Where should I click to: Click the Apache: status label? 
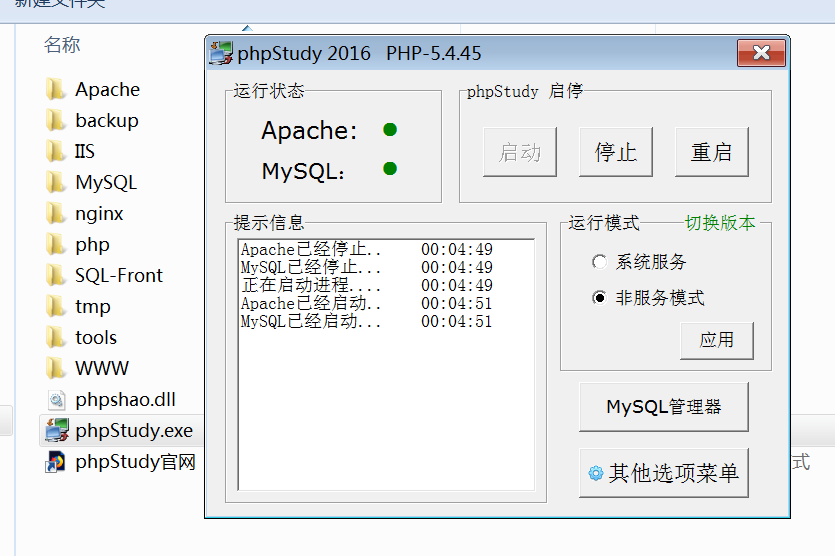[x=309, y=130]
